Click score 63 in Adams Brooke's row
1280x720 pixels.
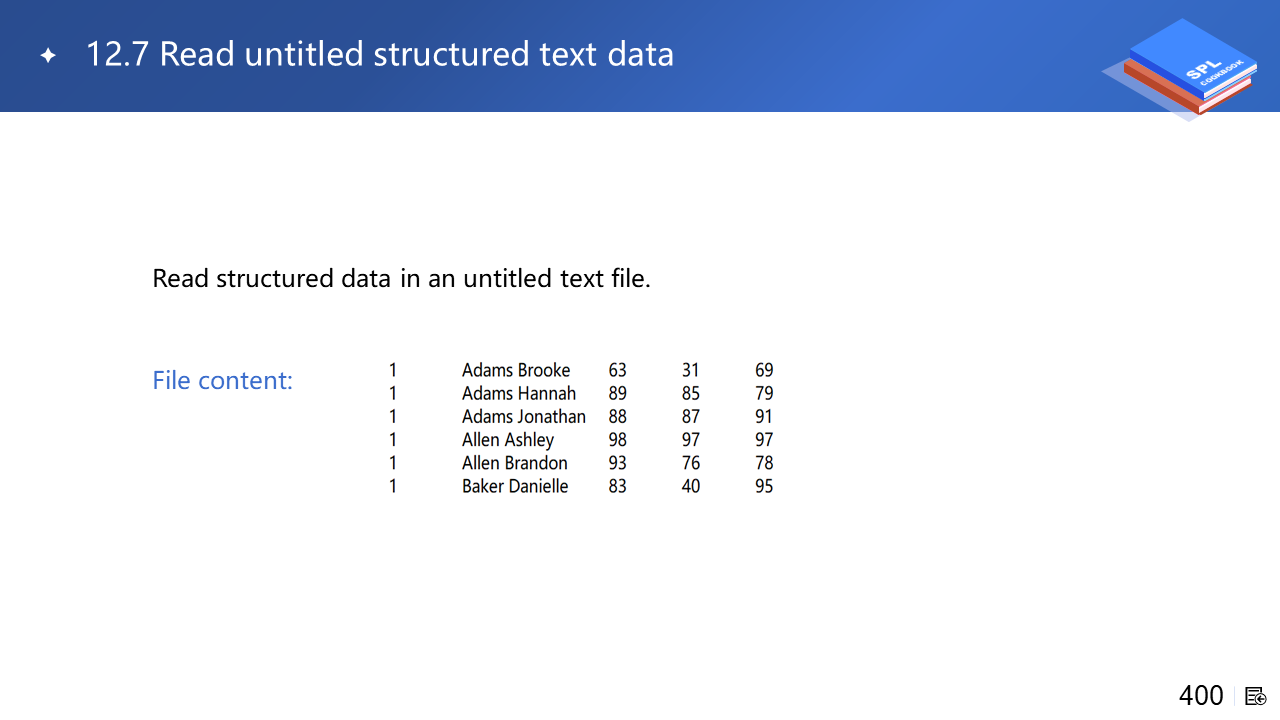point(617,370)
